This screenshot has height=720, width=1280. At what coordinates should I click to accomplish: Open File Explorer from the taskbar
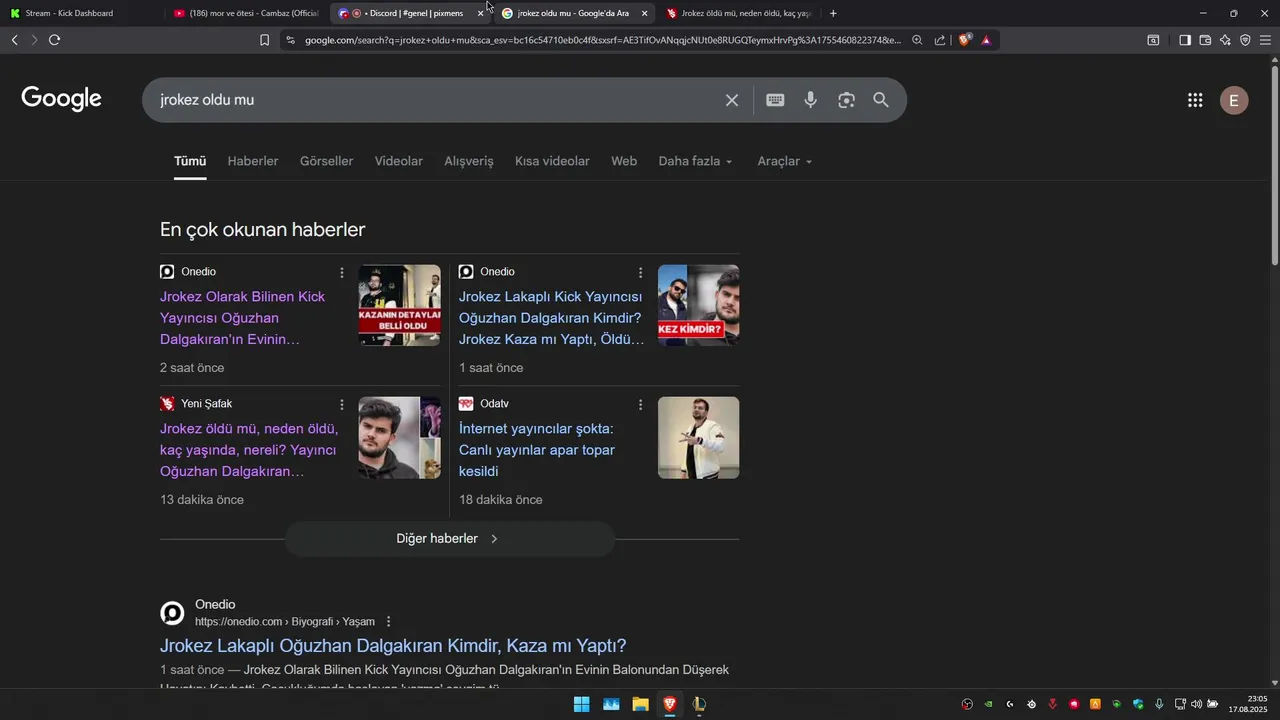pyautogui.click(x=640, y=704)
